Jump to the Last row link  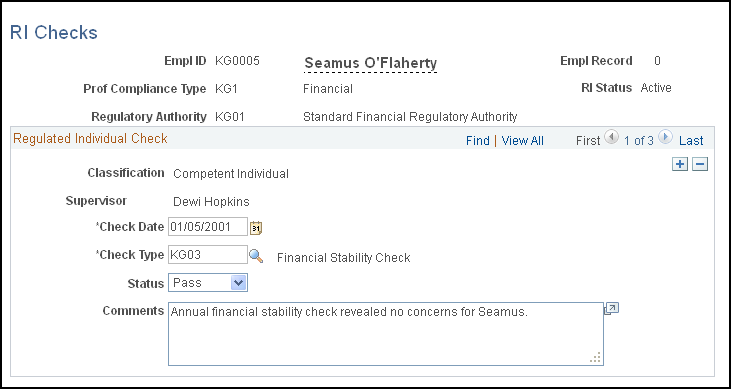click(x=691, y=141)
